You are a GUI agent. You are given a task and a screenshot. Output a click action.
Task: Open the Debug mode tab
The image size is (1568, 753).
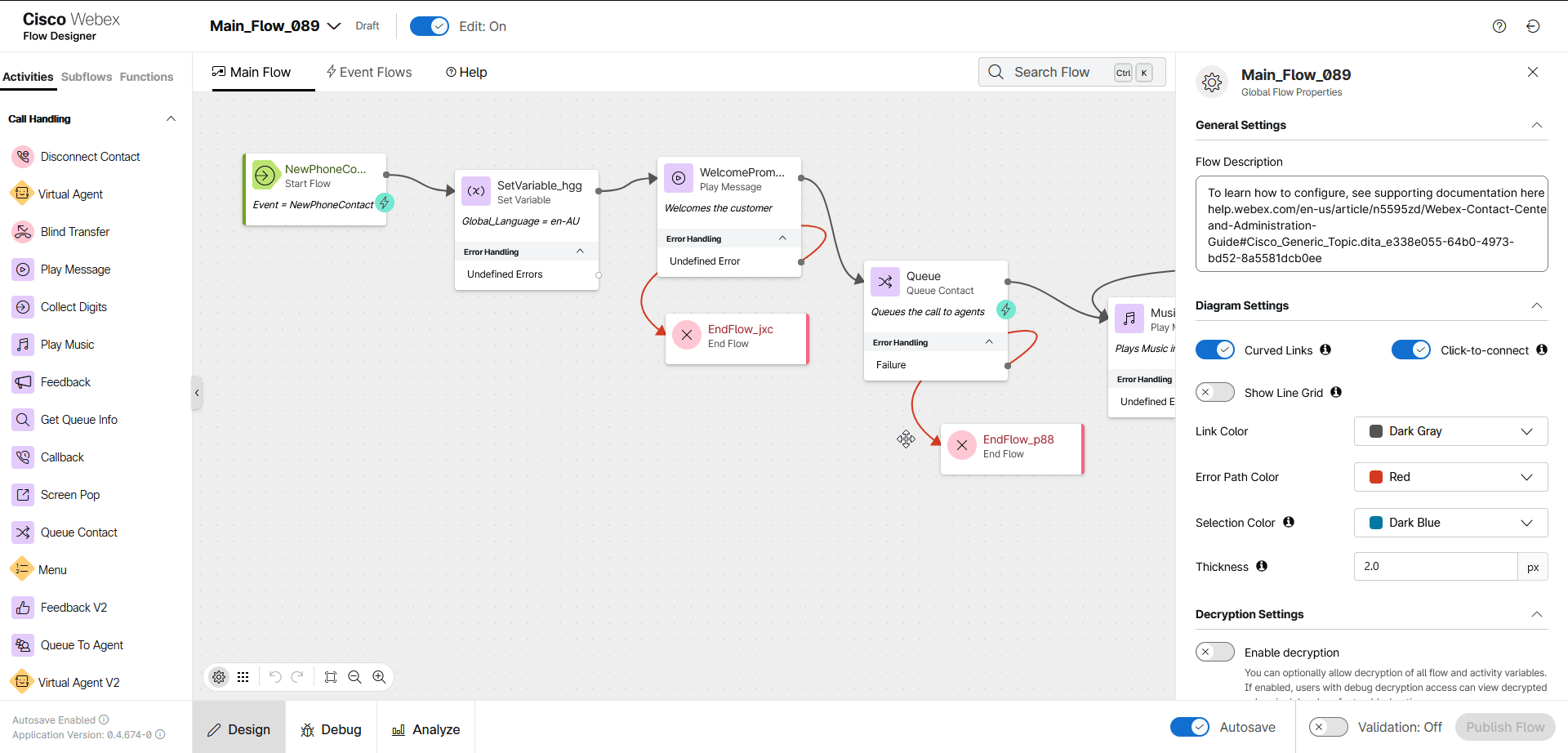(331, 729)
